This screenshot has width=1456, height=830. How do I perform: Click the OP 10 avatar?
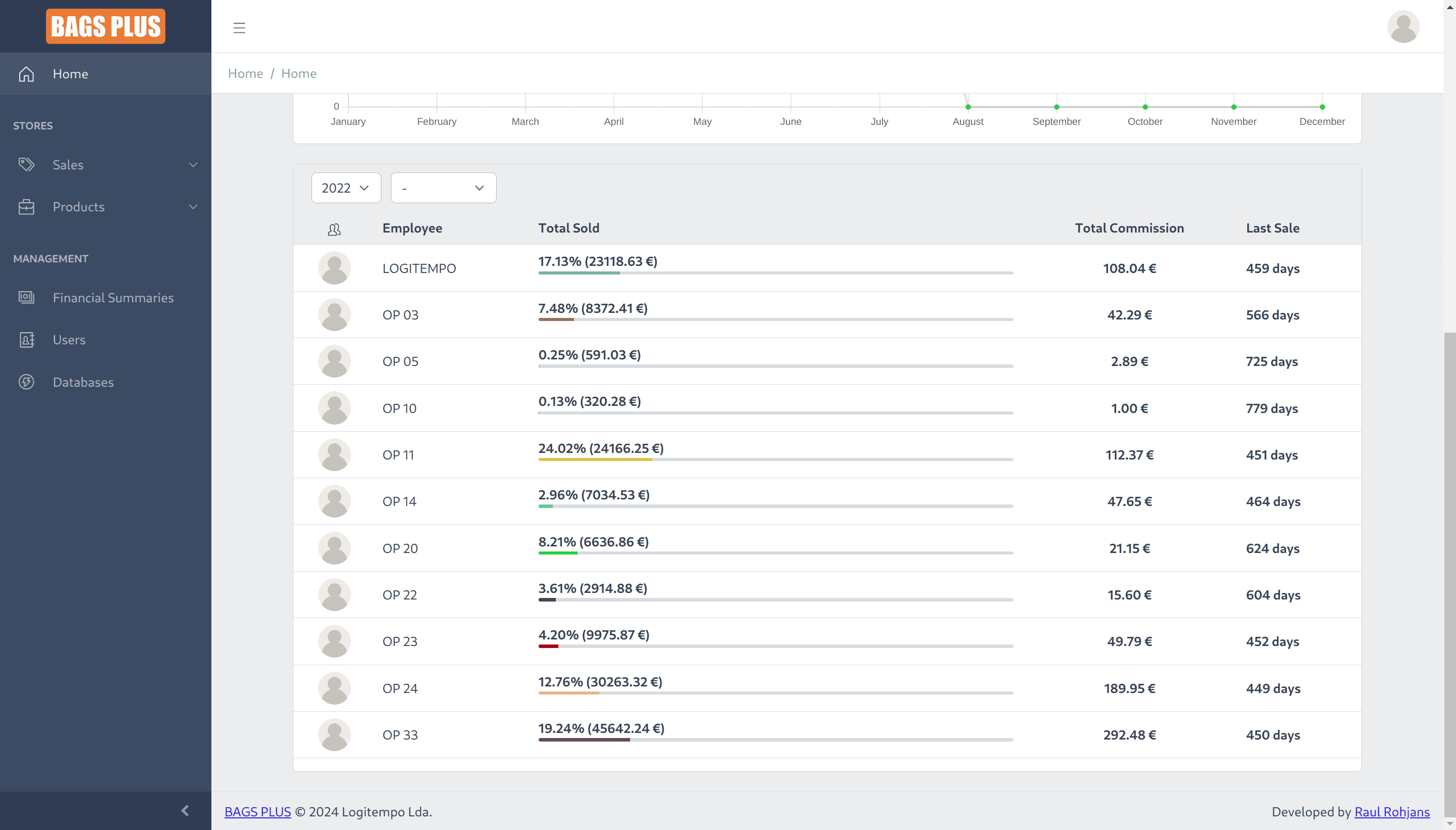[x=334, y=408]
